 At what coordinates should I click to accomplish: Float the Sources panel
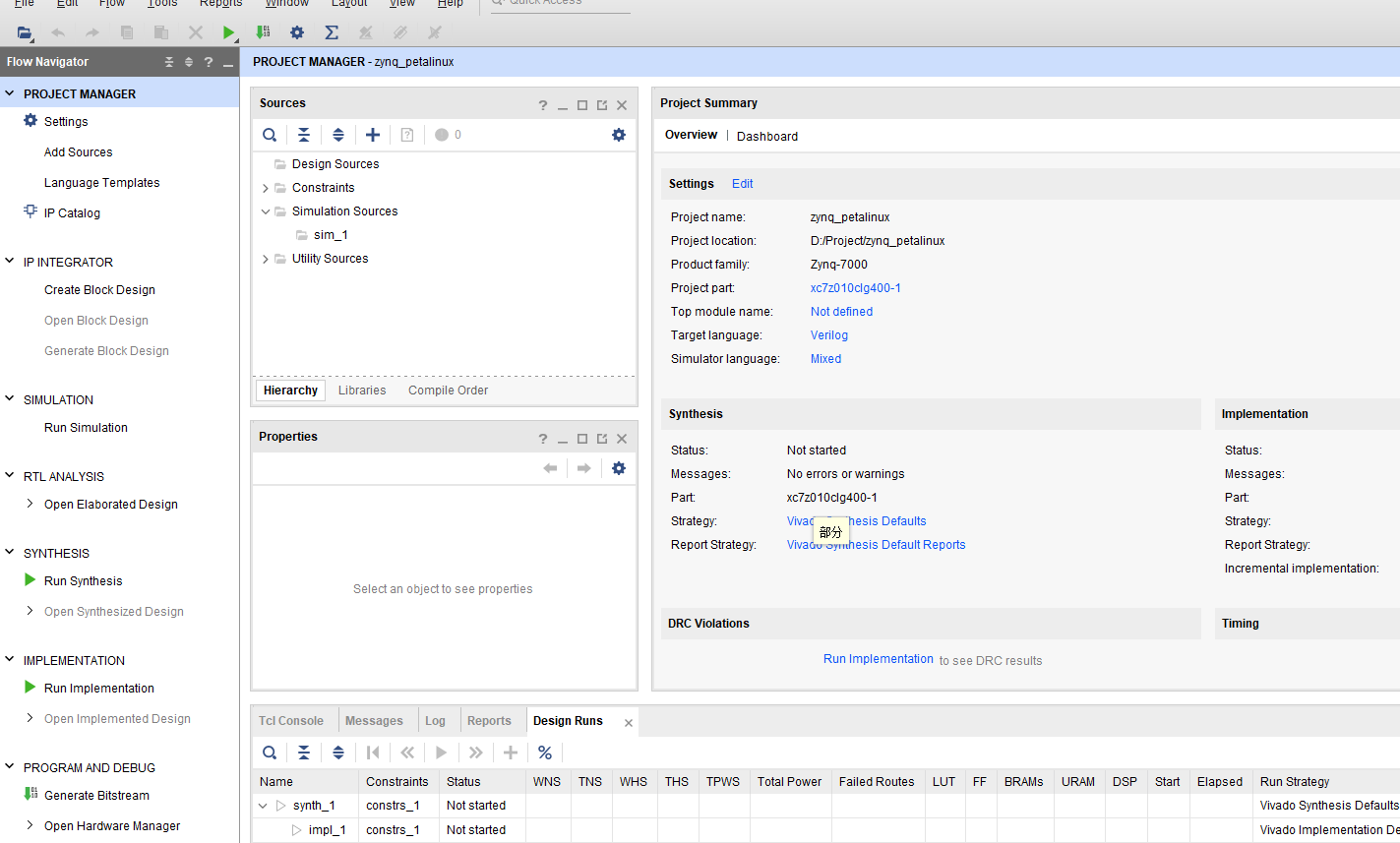[x=602, y=105]
